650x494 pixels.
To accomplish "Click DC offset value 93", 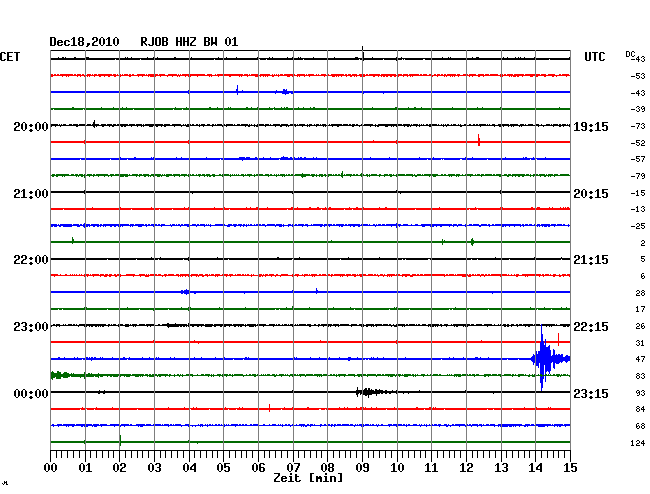I will [x=640, y=393].
